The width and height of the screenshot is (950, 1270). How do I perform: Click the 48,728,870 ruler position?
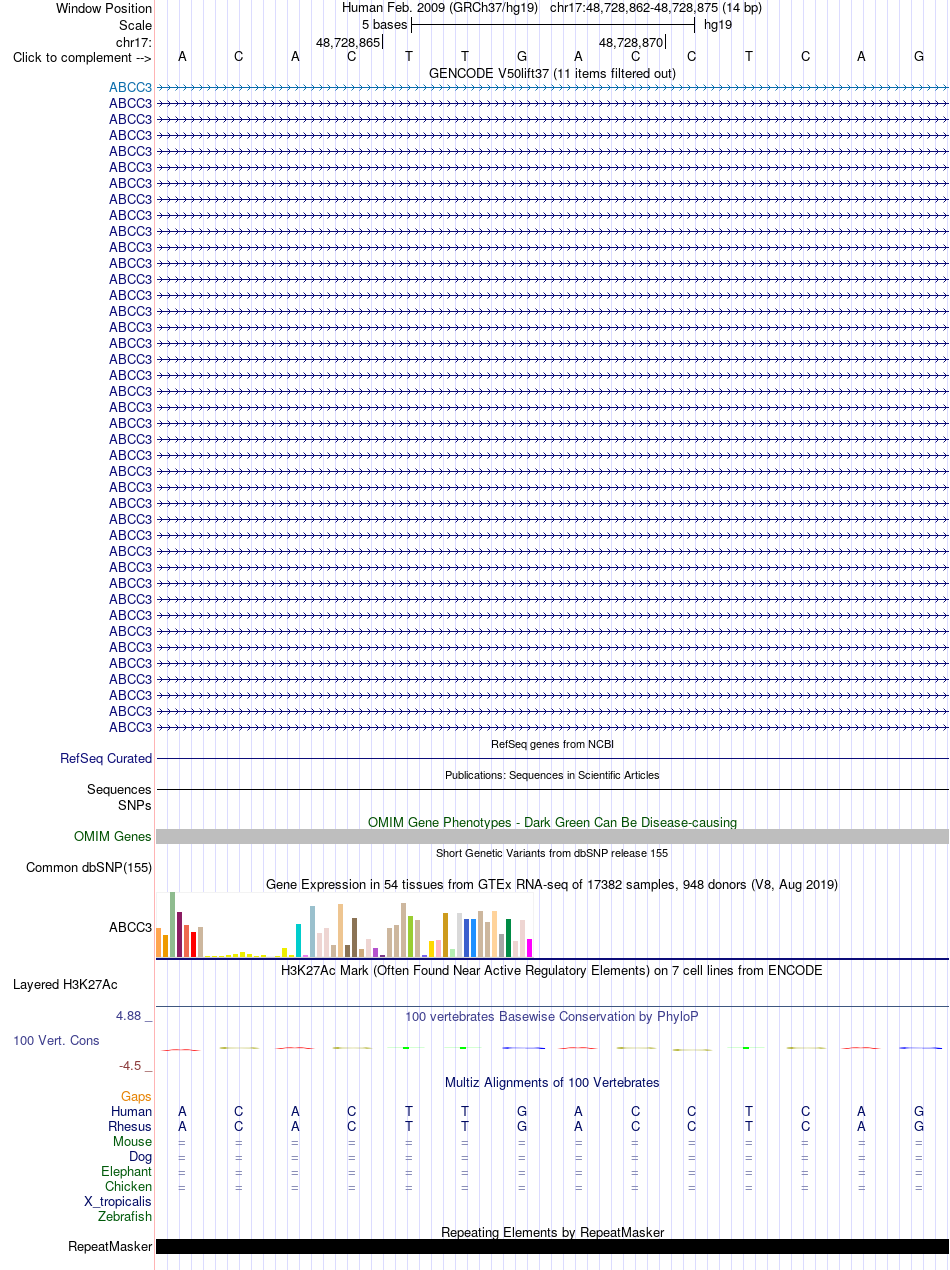pos(631,42)
